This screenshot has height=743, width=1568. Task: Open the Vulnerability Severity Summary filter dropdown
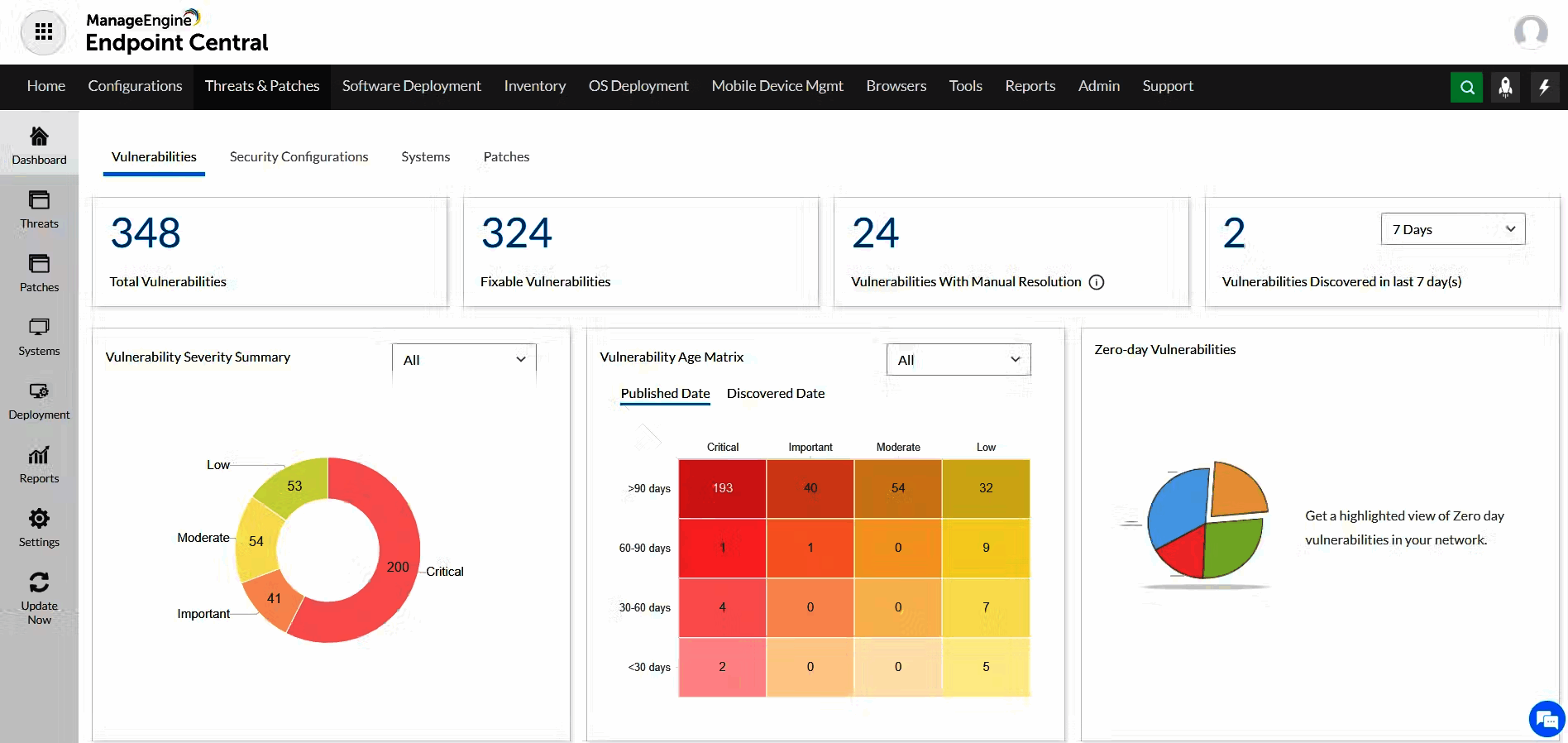click(464, 360)
